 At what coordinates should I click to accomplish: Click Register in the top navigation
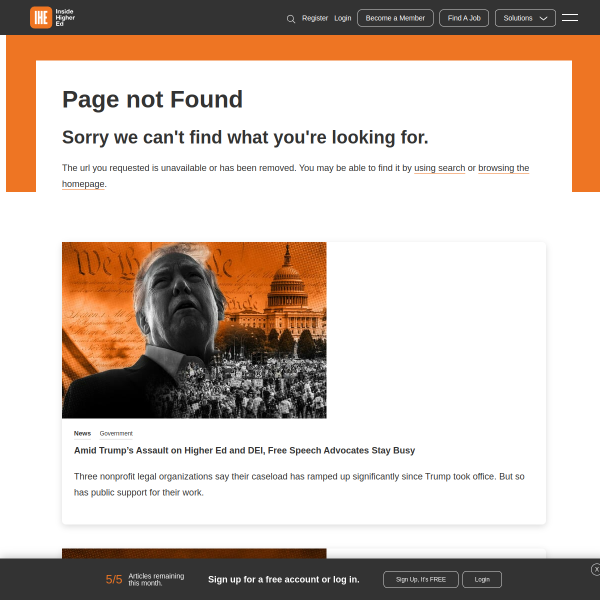(315, 18)
